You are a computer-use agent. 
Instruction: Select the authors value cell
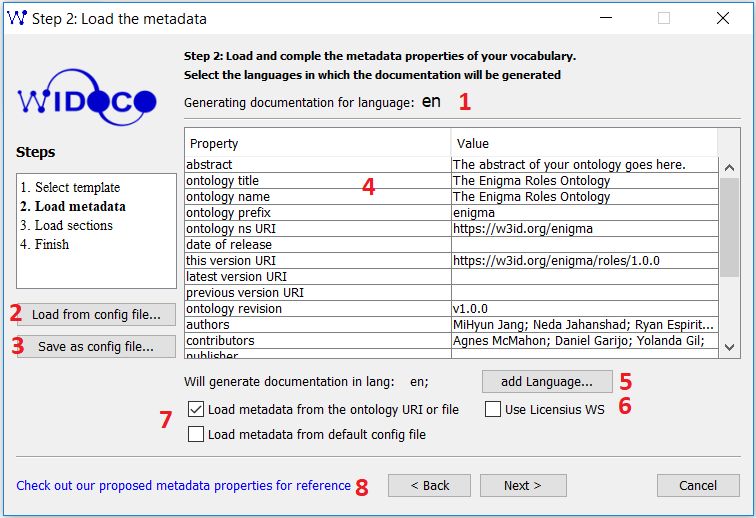[584, 324]
